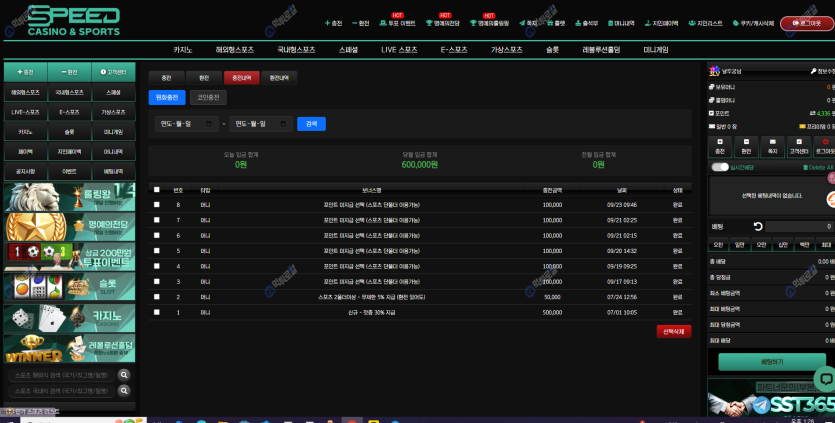Click the green 배팅하기 button
This screenshot has height=423, width=835.
tap(771, 361)
